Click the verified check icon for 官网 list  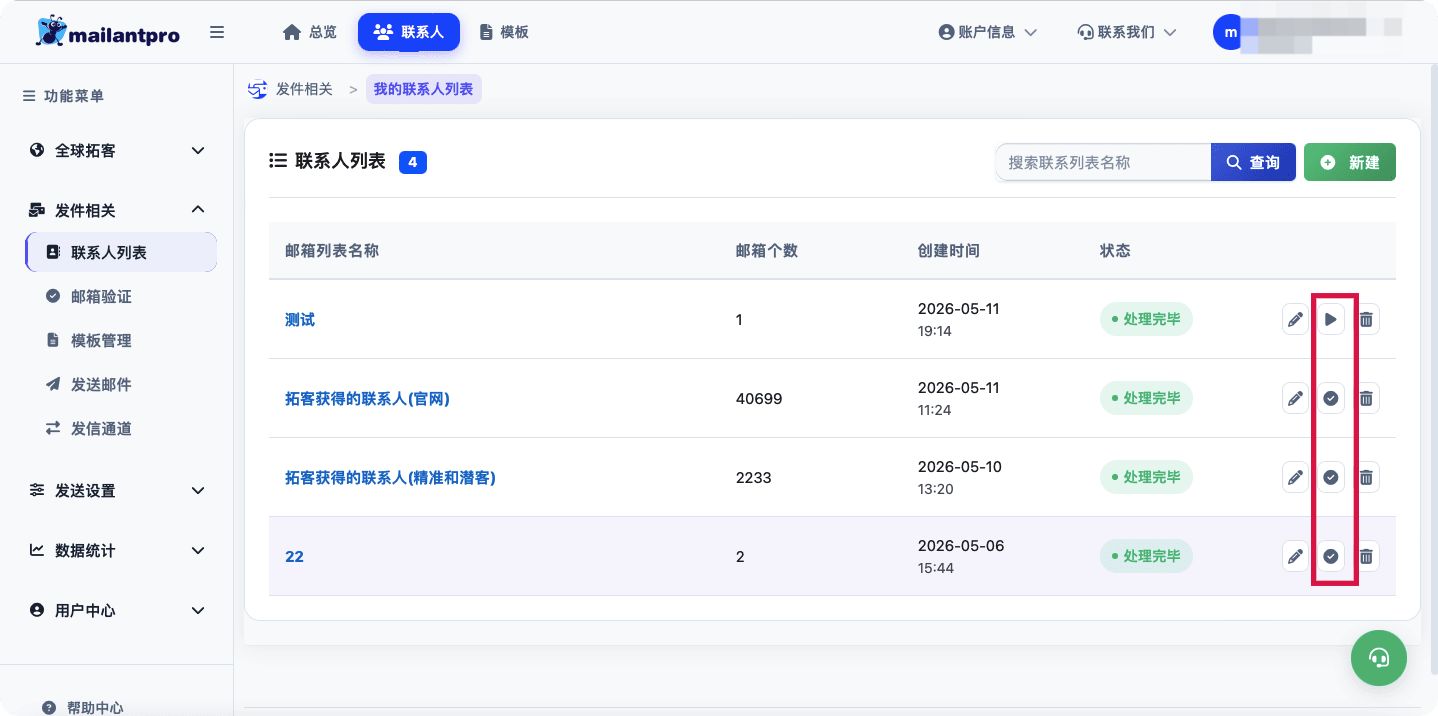[1330, 398]
